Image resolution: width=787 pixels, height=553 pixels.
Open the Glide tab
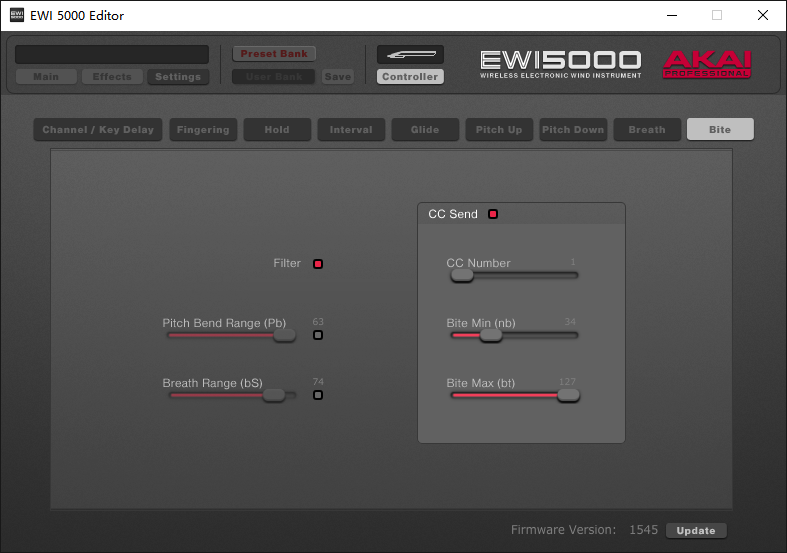425,130
